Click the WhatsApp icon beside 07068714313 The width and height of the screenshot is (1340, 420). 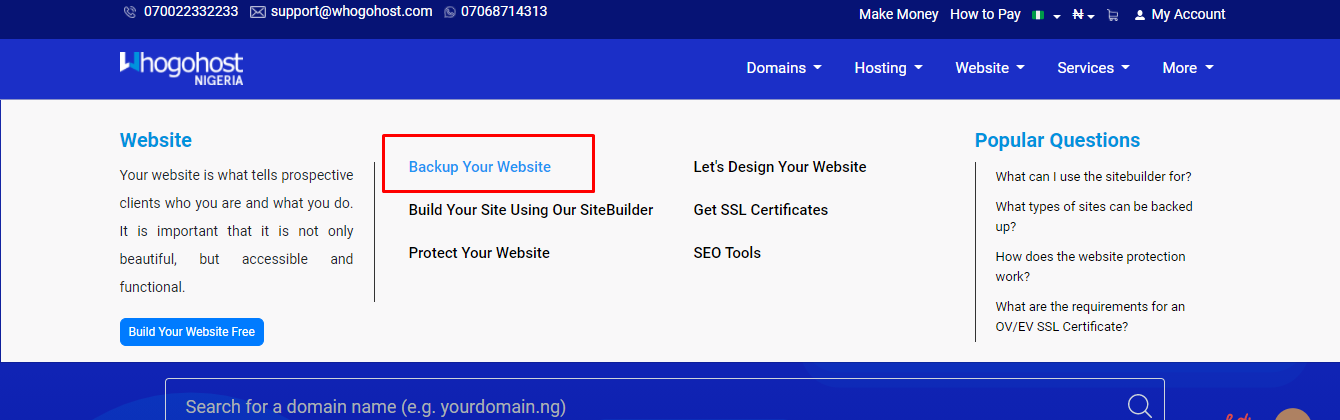449,13
